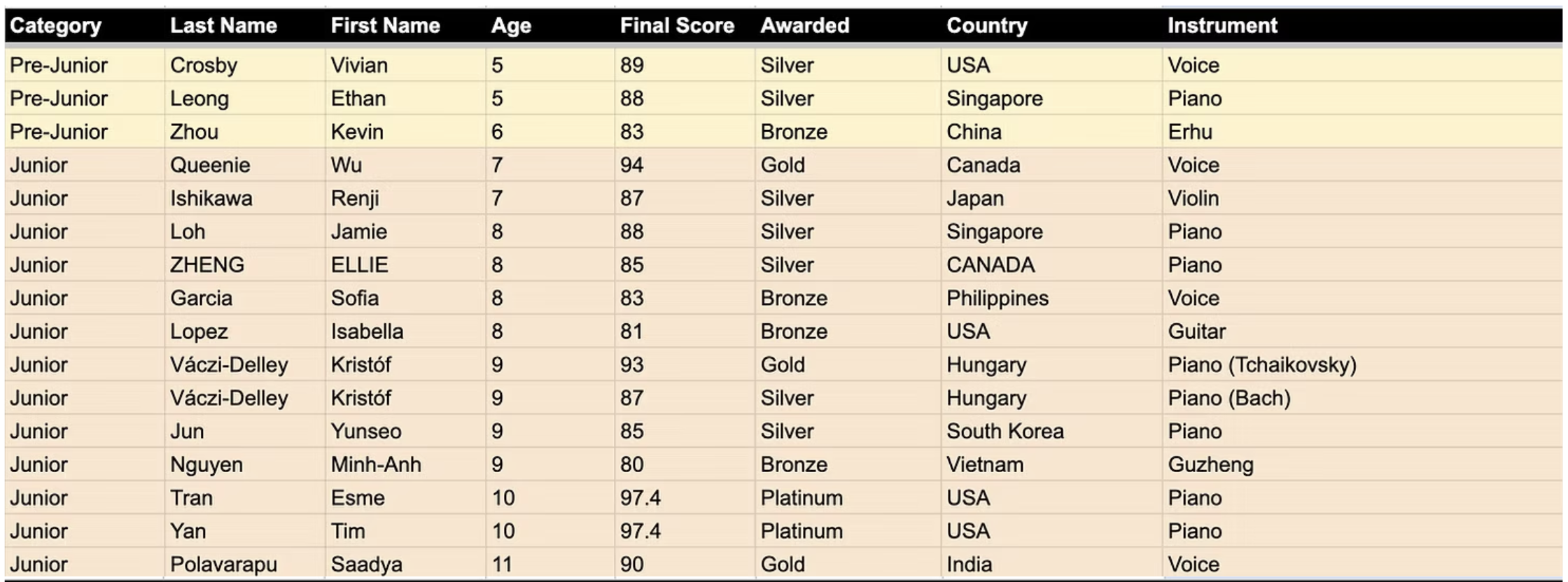Select the Piano (Tchaikovsky) cell
Screen dimensions: 1568x582
point(1261,364)
